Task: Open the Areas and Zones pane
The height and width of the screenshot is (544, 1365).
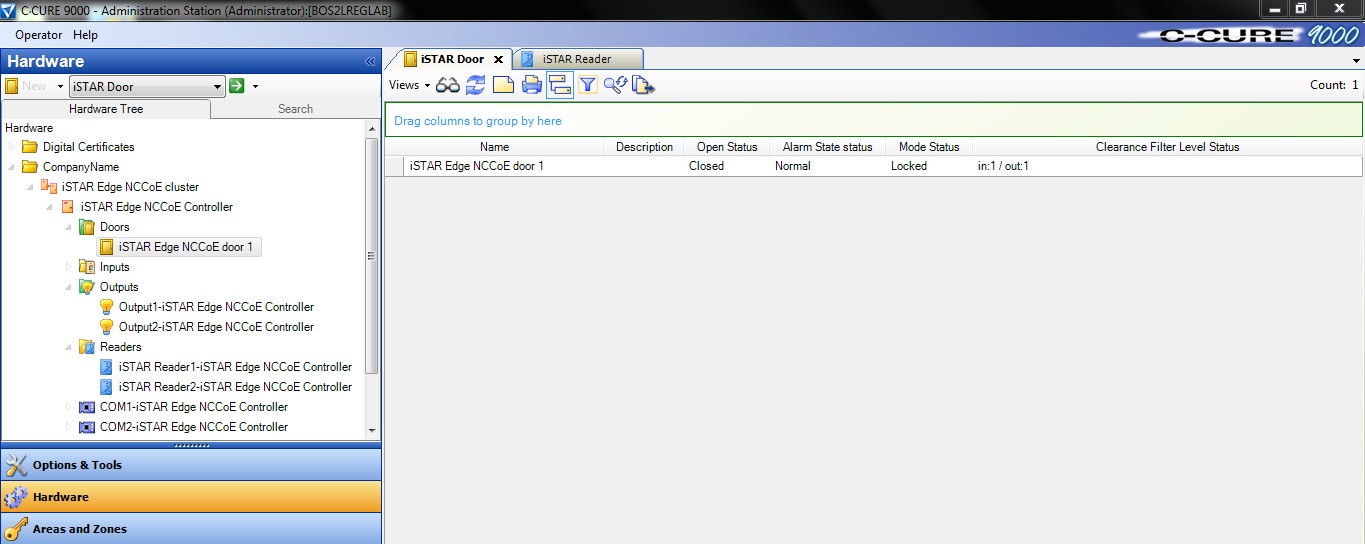Action: coord(190,529)
